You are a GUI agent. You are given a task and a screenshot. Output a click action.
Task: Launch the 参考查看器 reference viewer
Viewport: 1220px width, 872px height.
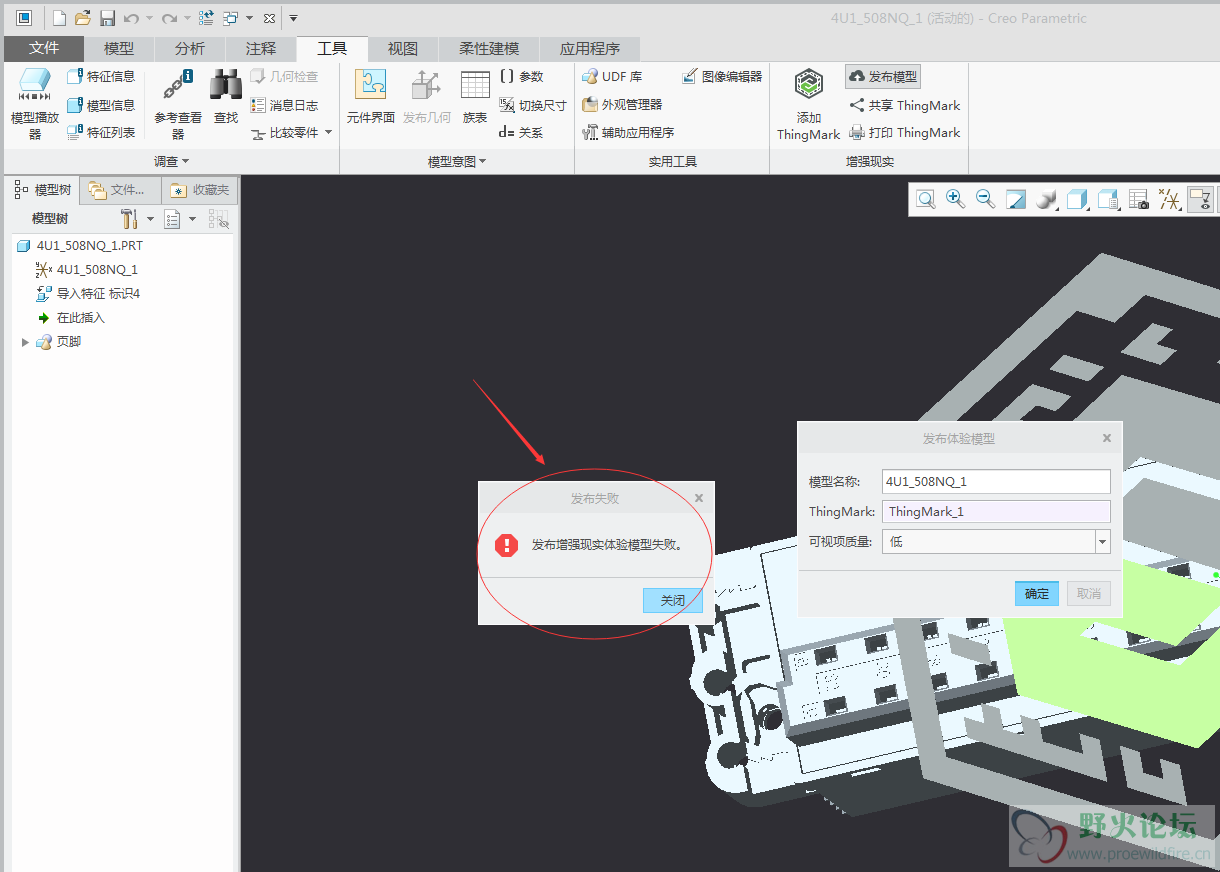coord(178,104)
